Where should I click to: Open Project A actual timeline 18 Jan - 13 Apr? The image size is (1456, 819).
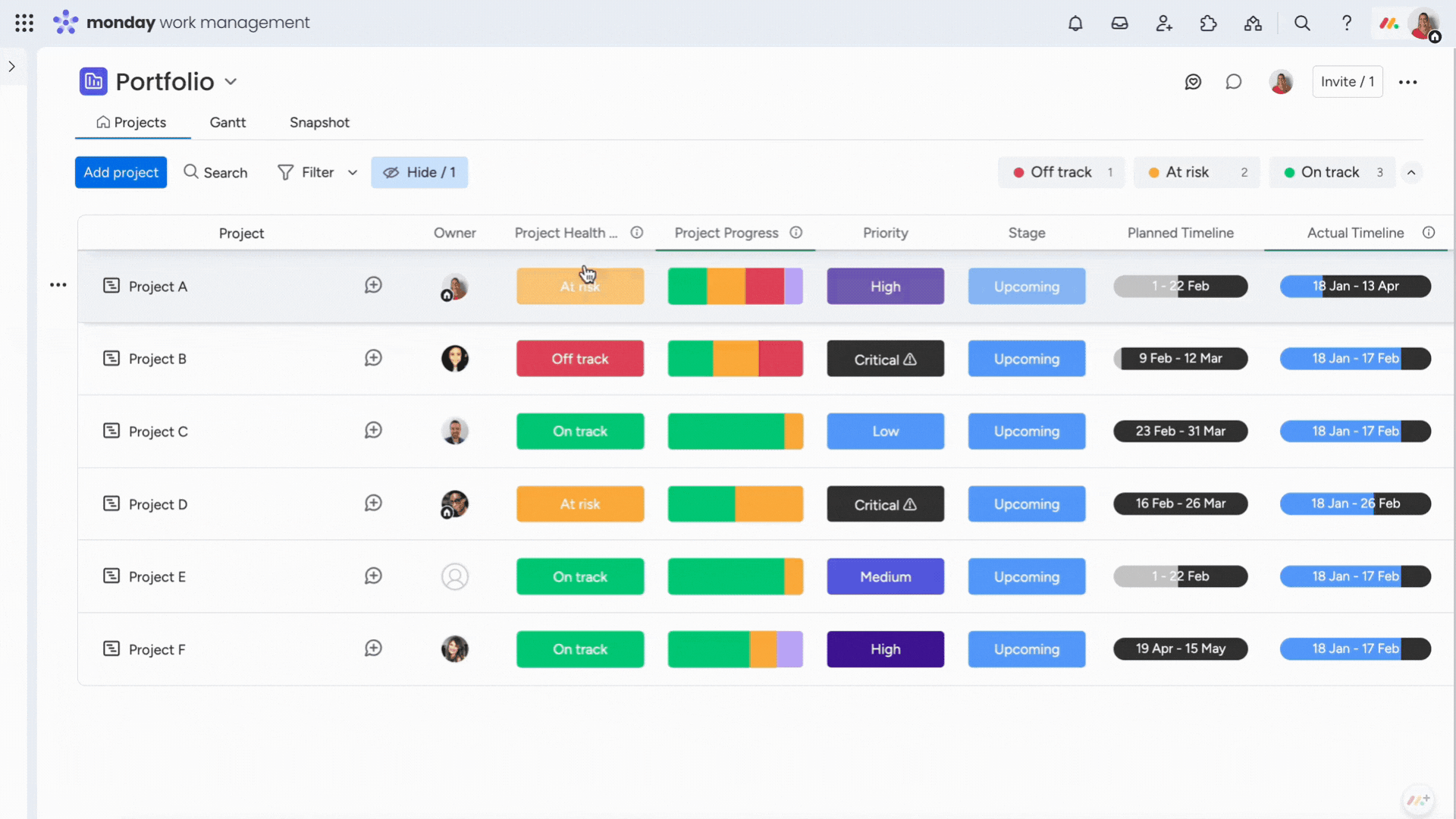pos(1355,286)
